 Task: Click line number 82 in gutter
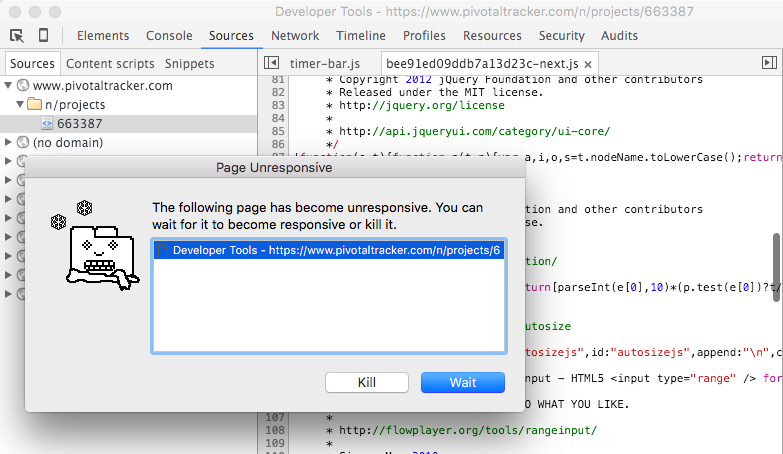278,92
